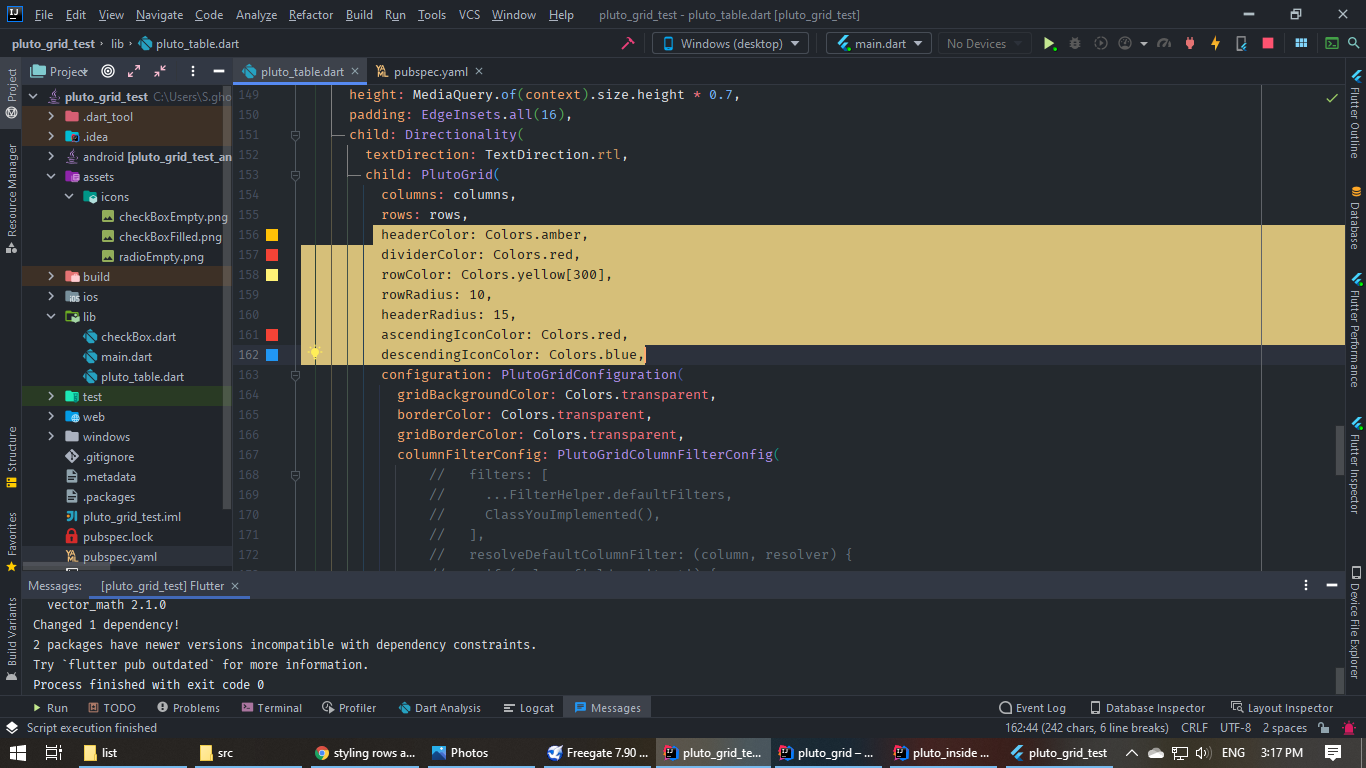Click the blue color swatch on line 162
Image resolution: width=1366 pixels, height=768 pixels.
(x=271, y=354)
